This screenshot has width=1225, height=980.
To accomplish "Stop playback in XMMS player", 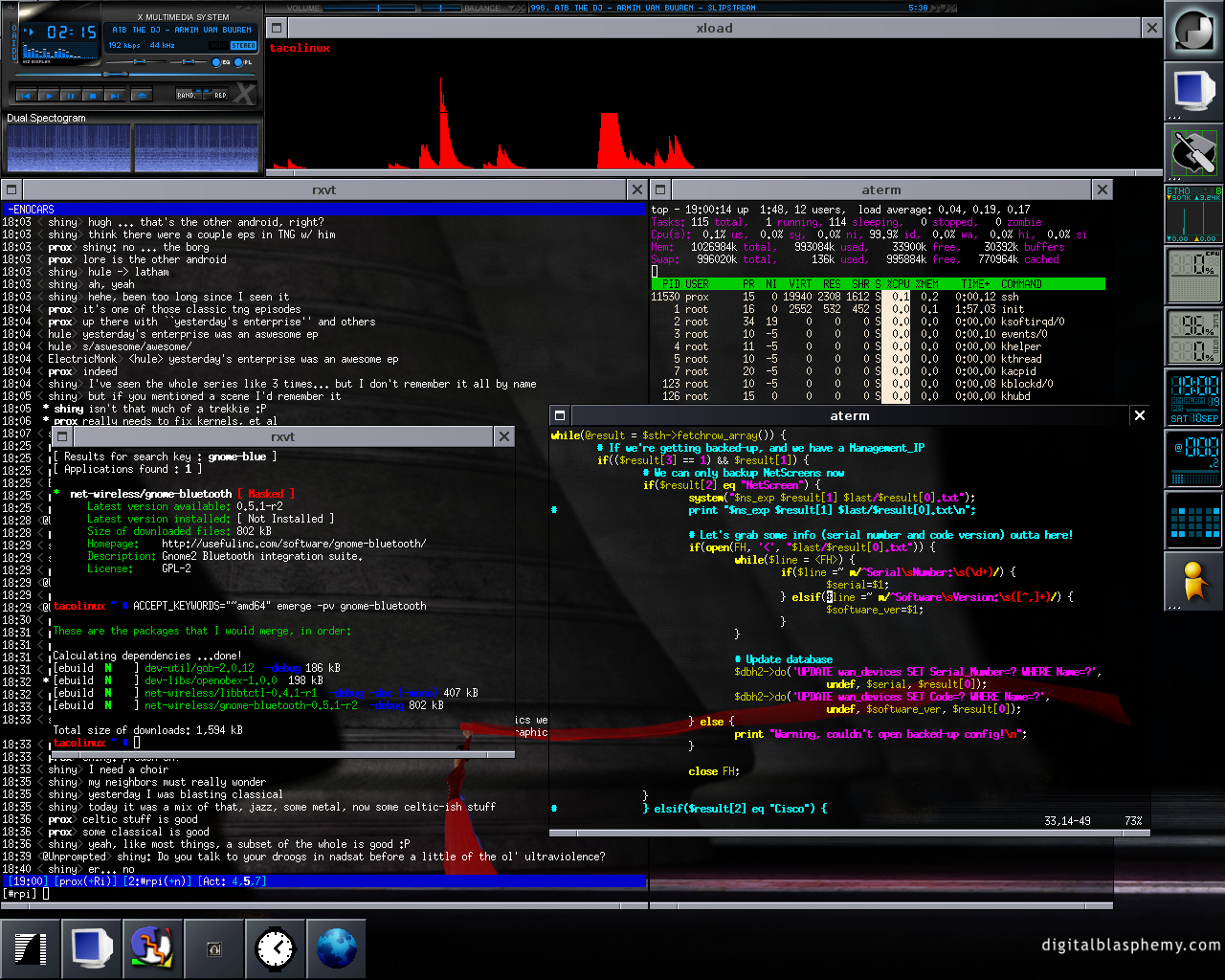I will (93, 96).
